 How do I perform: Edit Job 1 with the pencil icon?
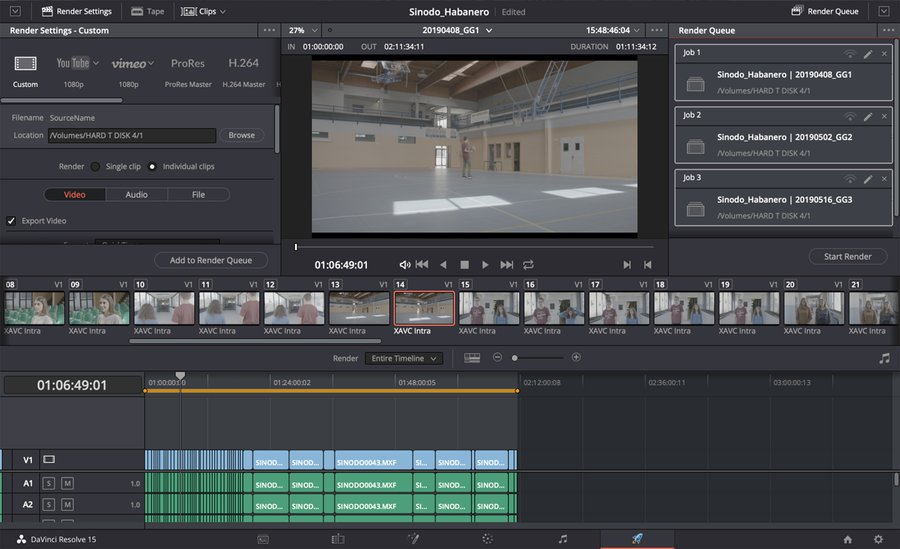pyautogui.click(x=868, y=53)
